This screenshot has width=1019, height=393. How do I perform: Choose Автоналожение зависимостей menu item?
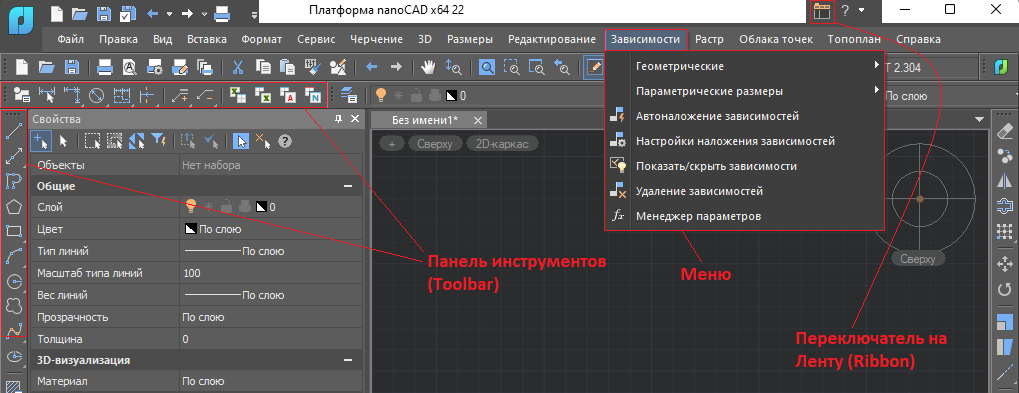(745, 116)
